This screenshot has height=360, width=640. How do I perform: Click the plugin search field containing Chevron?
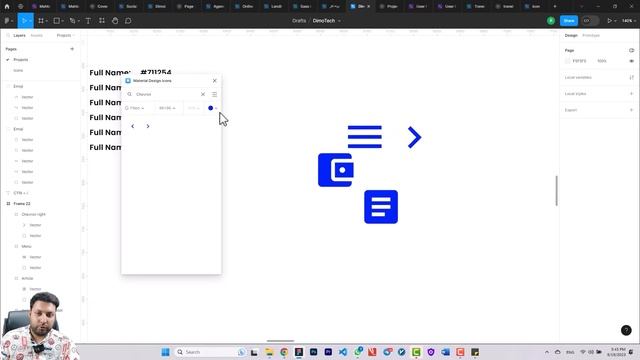[167, 94]
